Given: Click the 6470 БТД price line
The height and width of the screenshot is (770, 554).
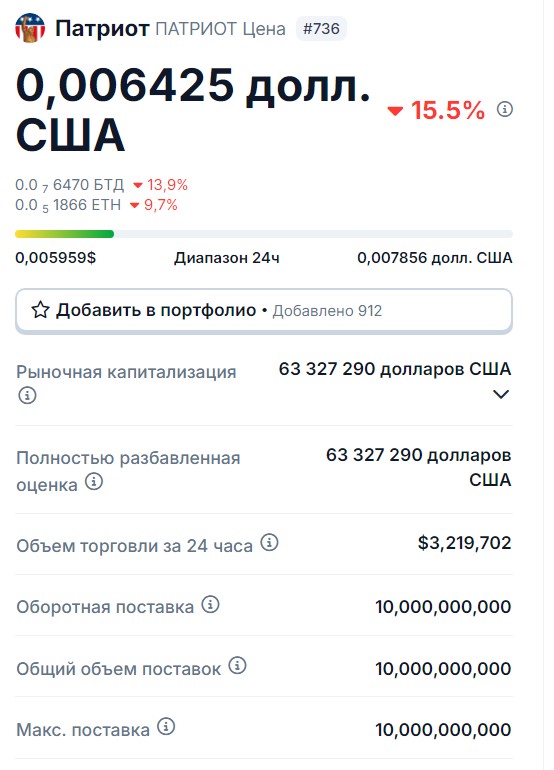Looking at the screenshot, I should pyautogui.click(x=101, y=185).
